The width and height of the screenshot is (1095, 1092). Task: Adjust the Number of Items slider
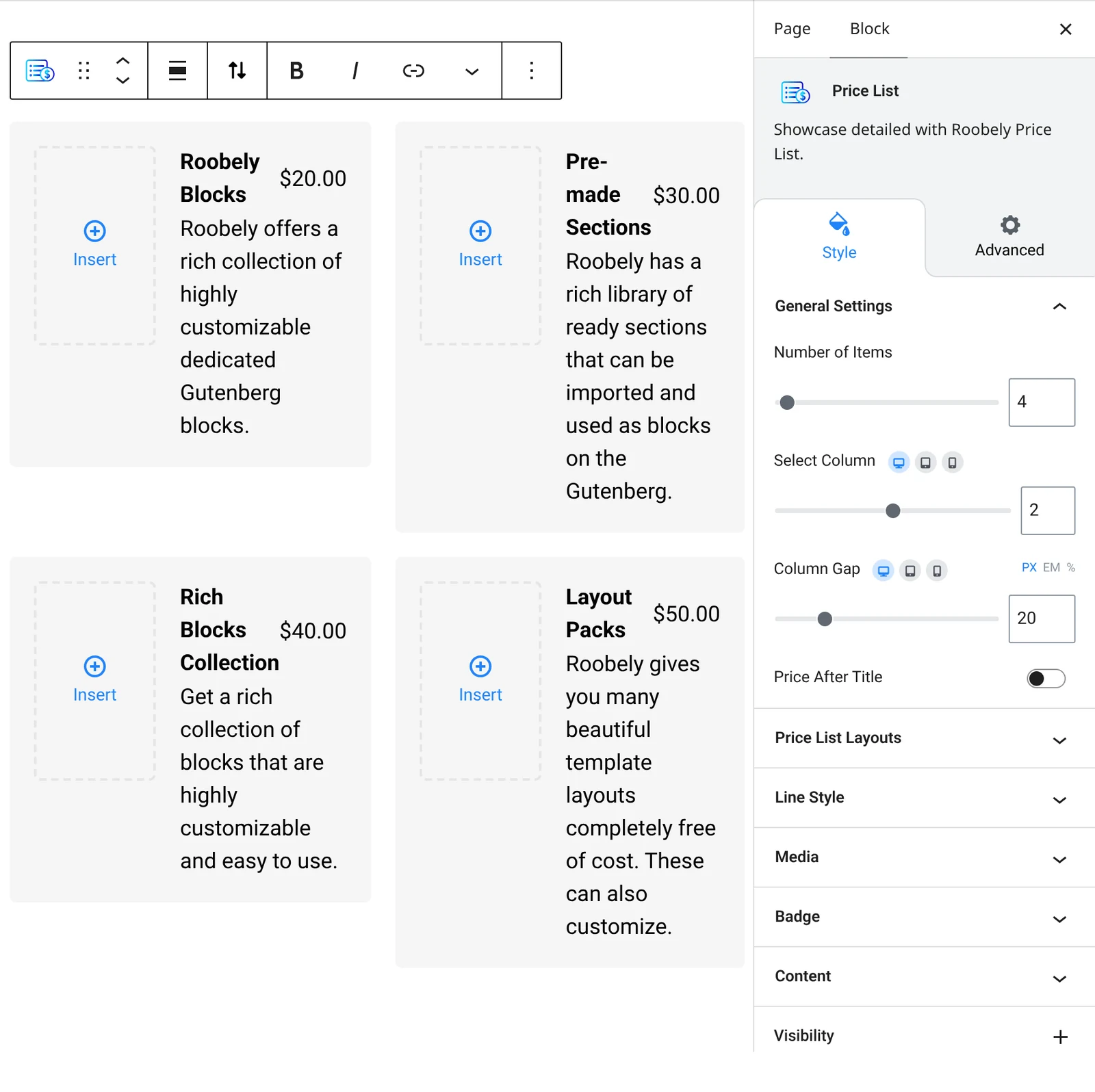pyautogui.click(x=886, y=402)
